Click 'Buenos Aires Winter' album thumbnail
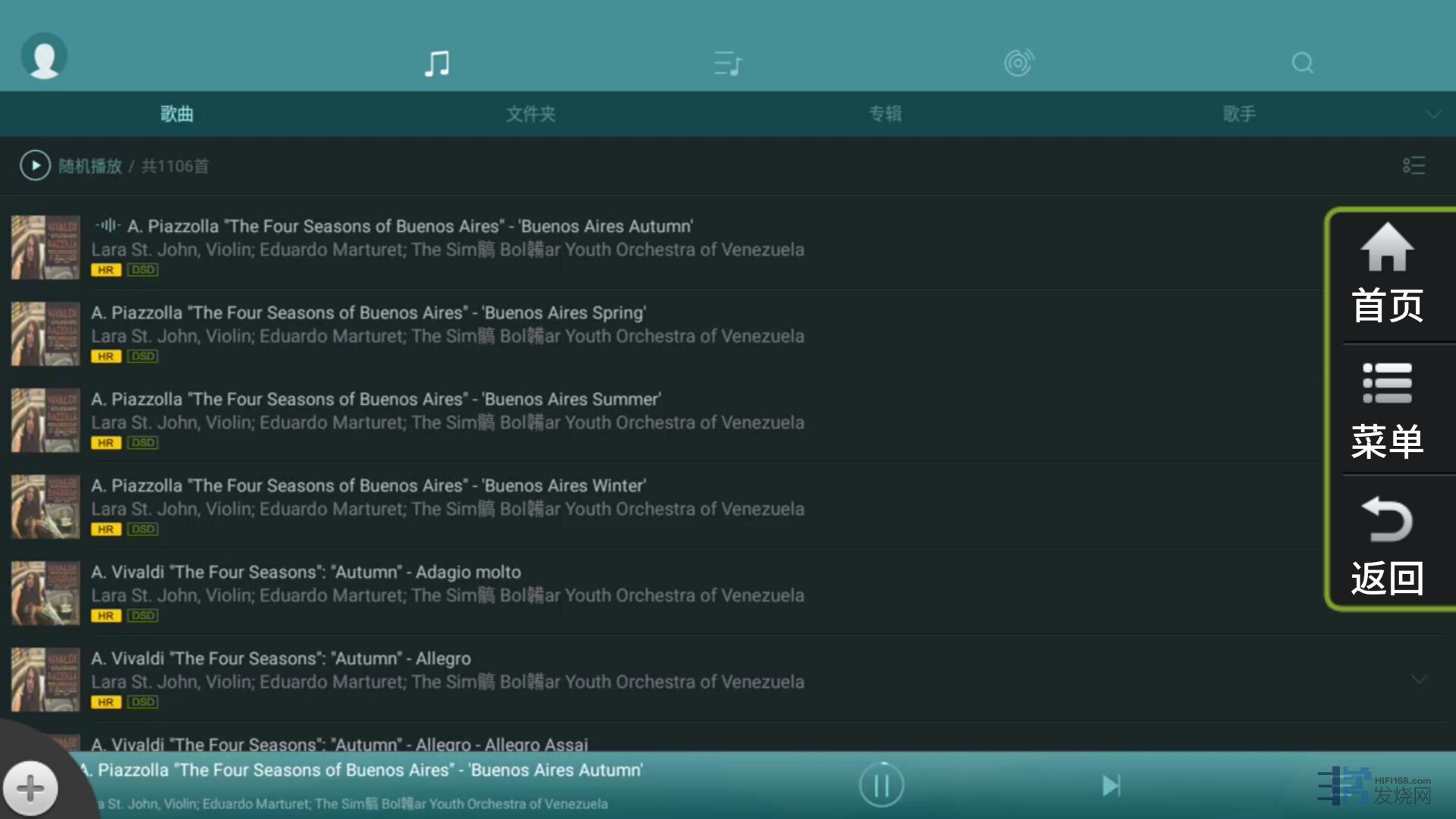 tap(45, 507)
